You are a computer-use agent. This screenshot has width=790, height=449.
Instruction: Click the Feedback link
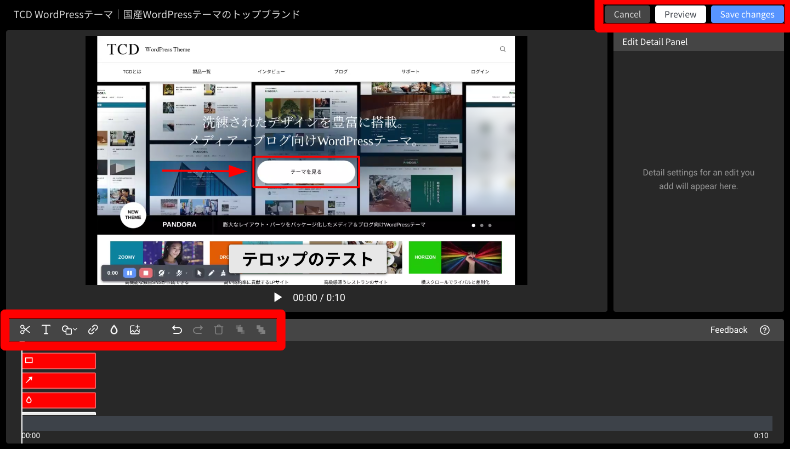pyautogui.click(x=729, y=330)
